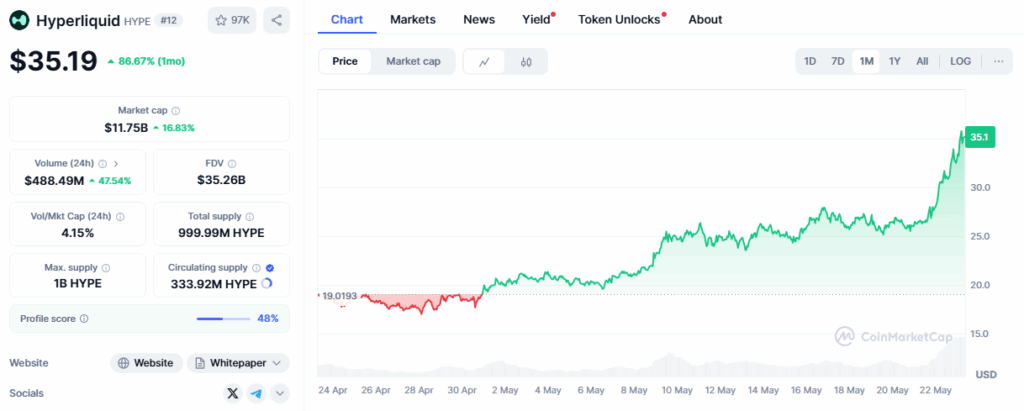Click the 19.0193 baseline price label

340,296
